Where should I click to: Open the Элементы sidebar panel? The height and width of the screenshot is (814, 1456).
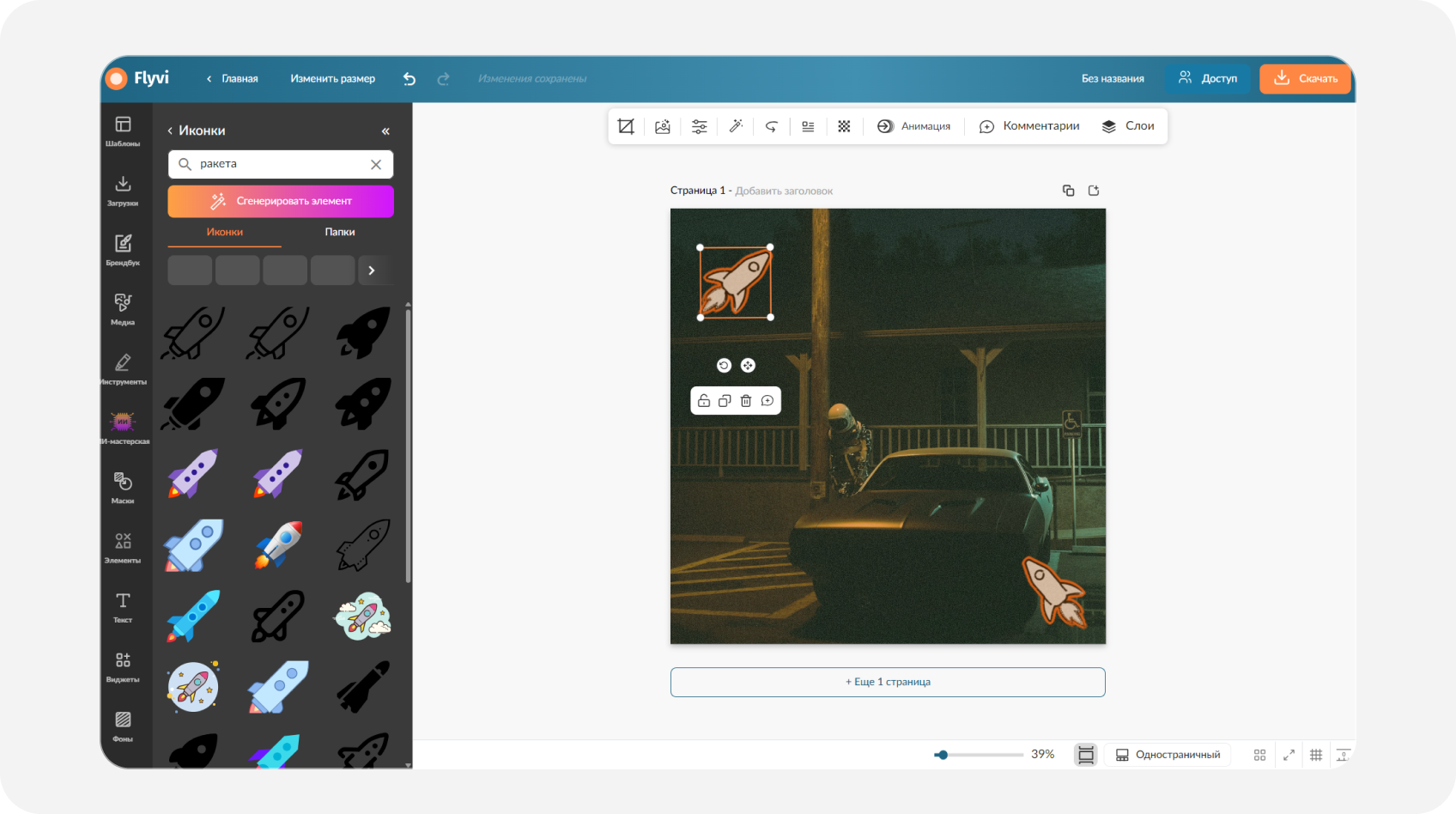pyautogui.click(x=123, y=548)
